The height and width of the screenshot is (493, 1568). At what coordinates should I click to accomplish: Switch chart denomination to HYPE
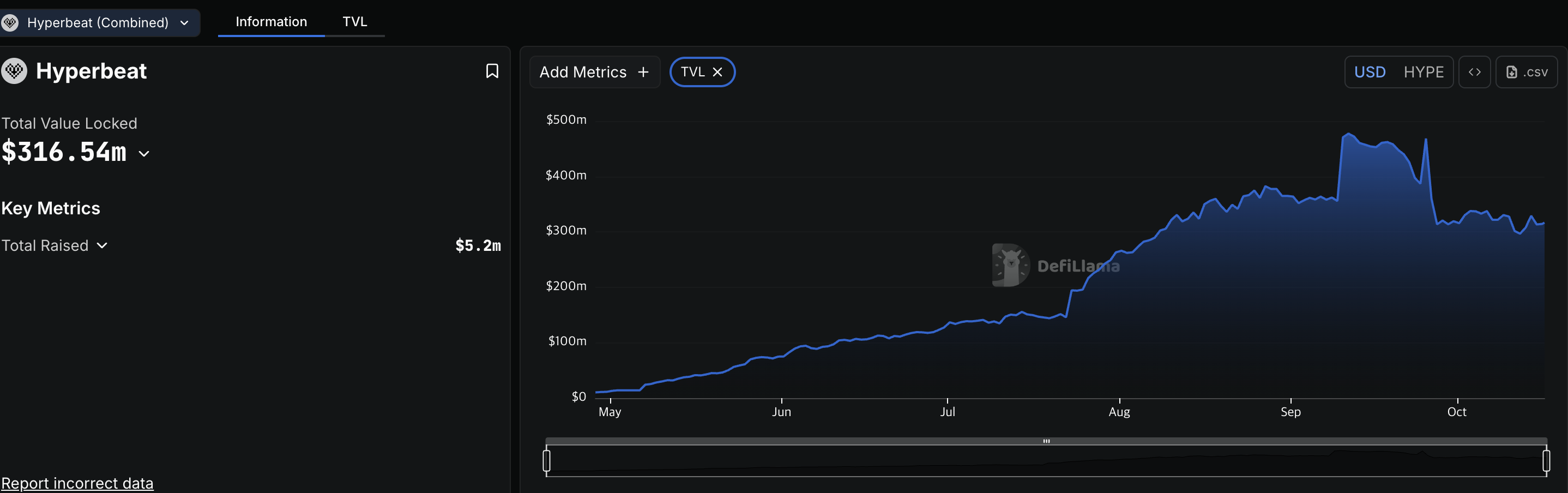click(1423, 72)
